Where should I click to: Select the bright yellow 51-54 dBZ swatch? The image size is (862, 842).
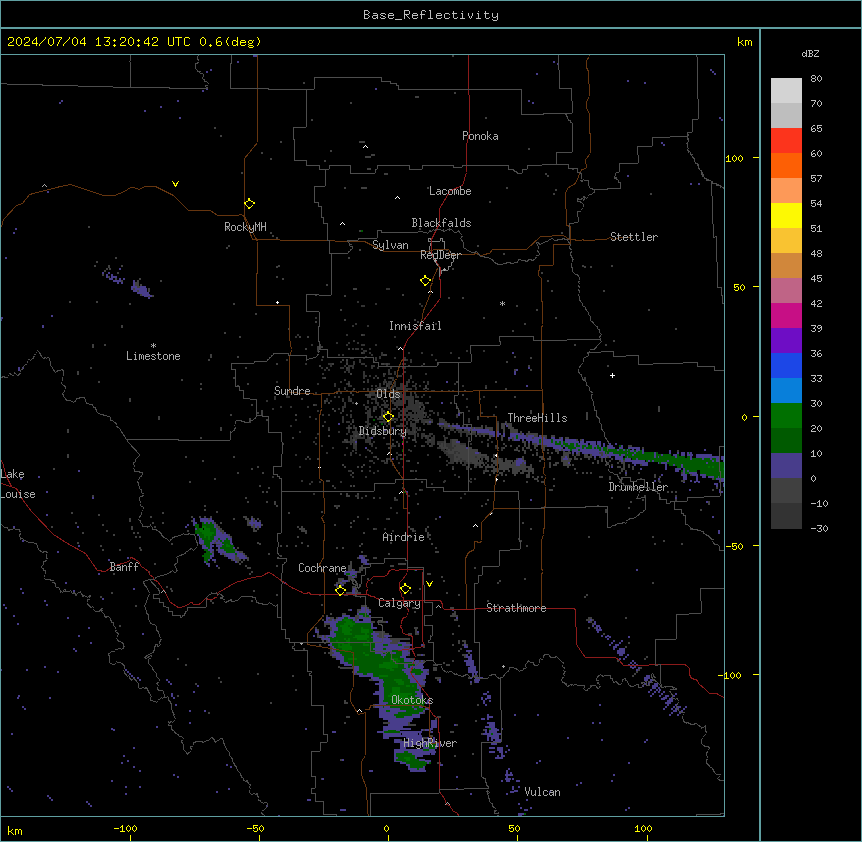pos(786,215)
